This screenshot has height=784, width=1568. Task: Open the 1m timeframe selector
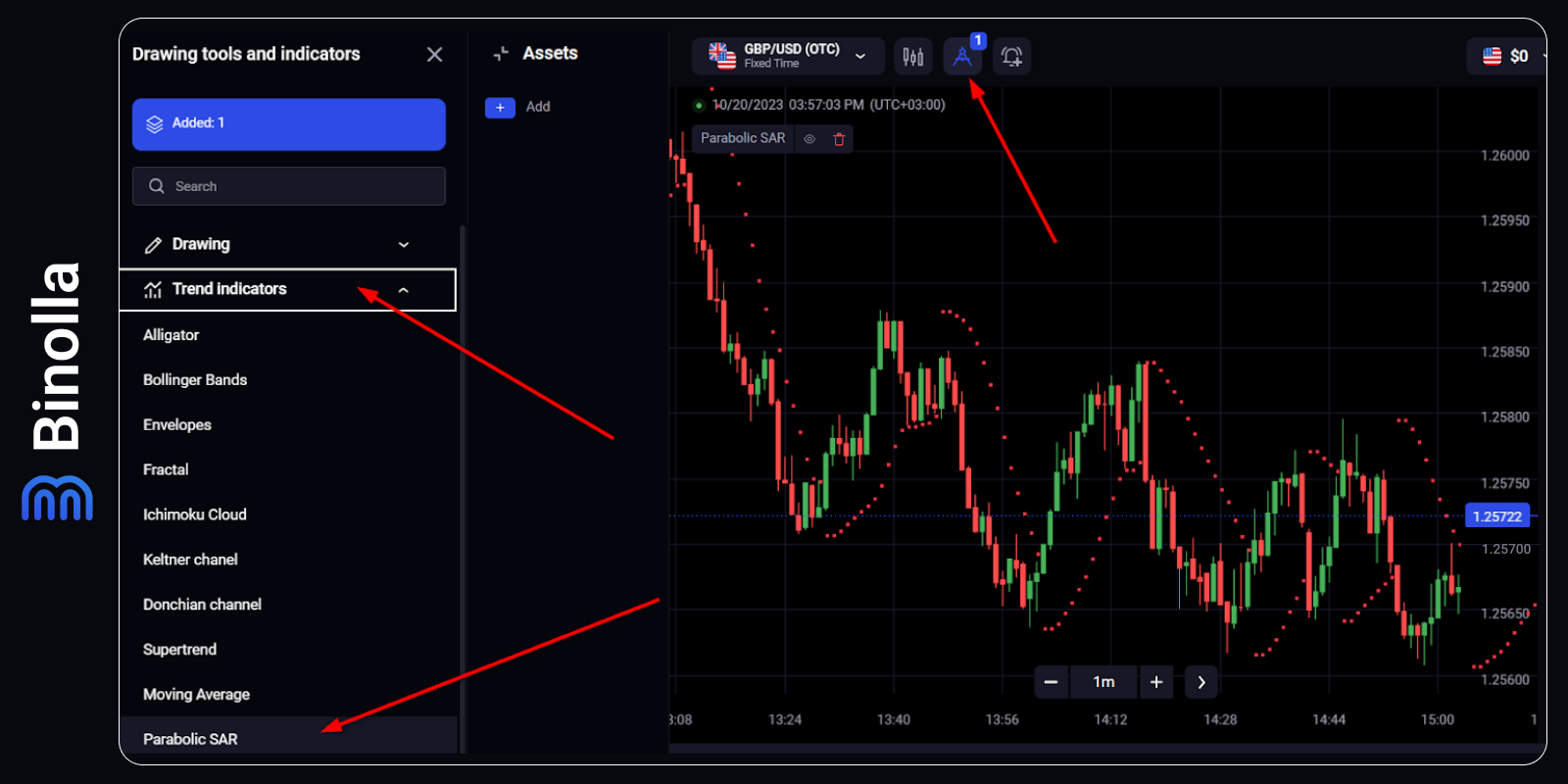(x=1103, y=682)
